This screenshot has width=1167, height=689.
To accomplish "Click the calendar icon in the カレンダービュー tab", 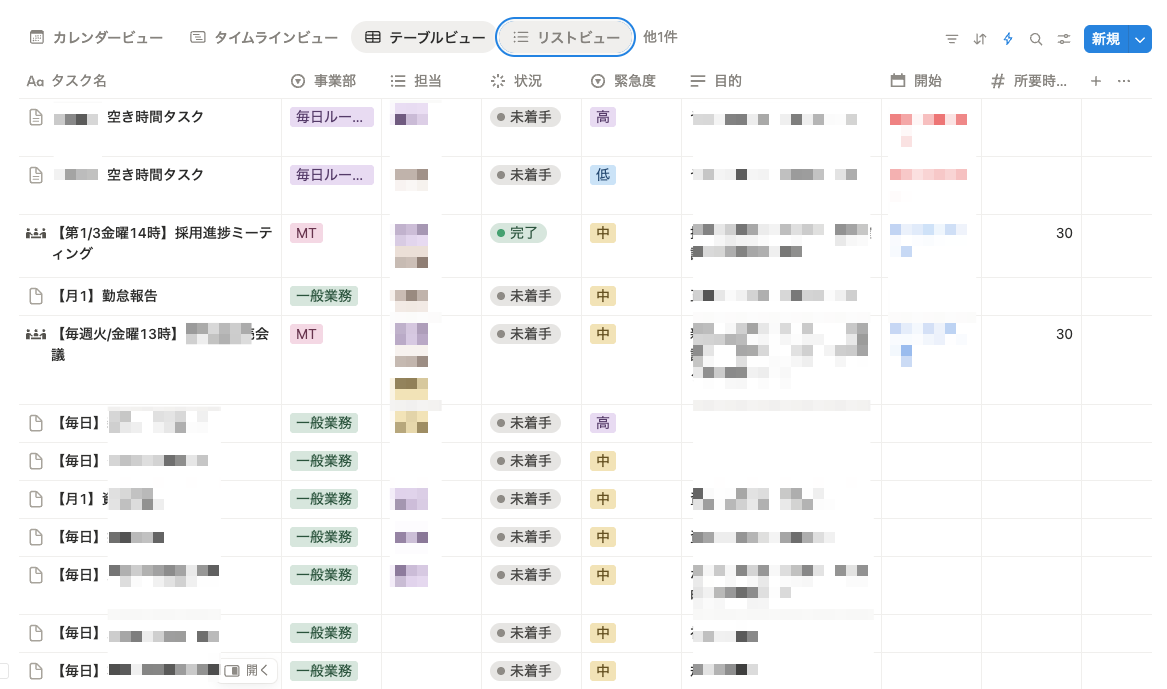I will point(36,37).
